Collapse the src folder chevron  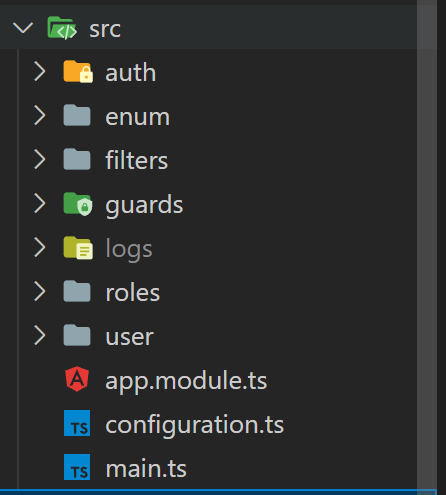click(23, 28)
